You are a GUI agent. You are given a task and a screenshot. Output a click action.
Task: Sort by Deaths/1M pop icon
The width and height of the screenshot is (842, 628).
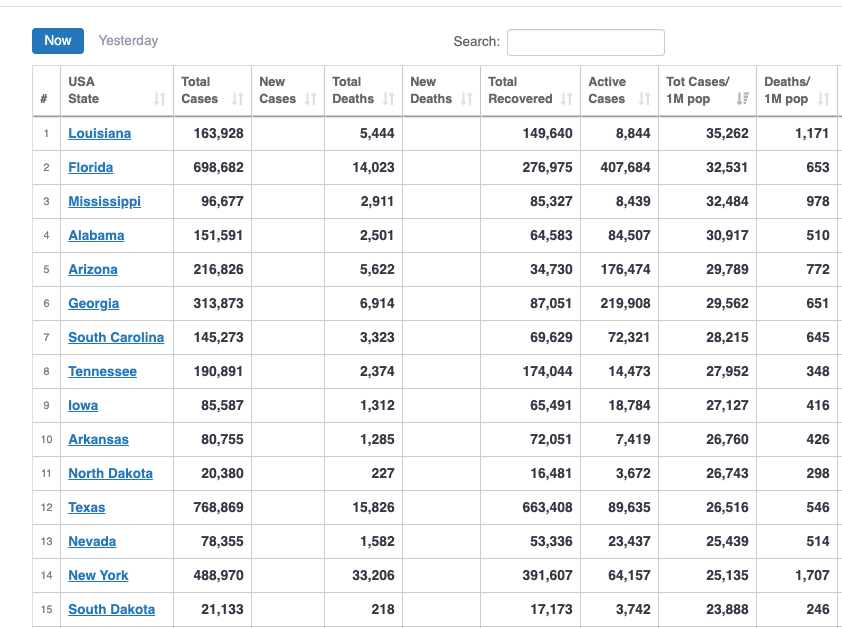824,99
